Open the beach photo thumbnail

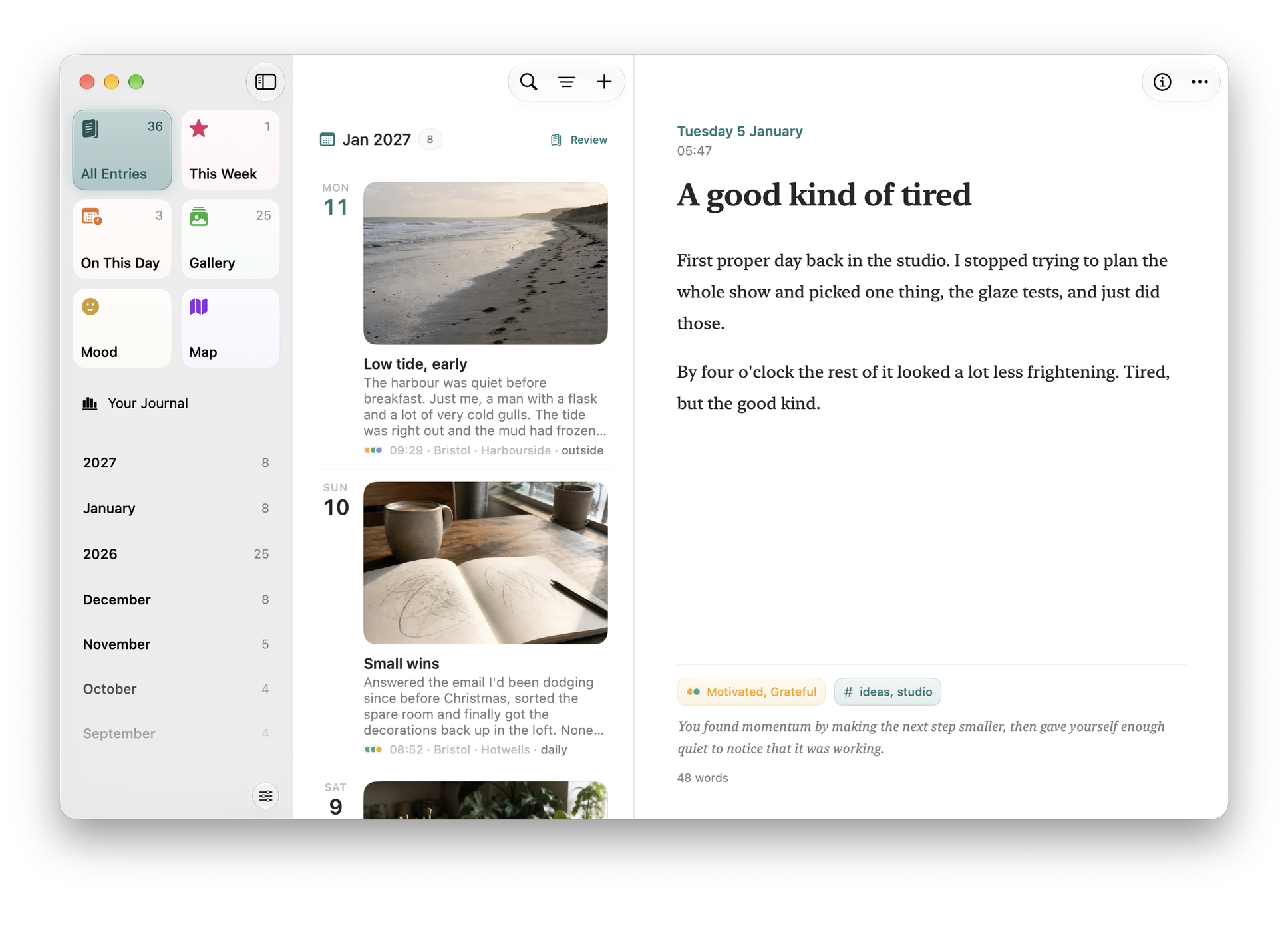point(486,263)
